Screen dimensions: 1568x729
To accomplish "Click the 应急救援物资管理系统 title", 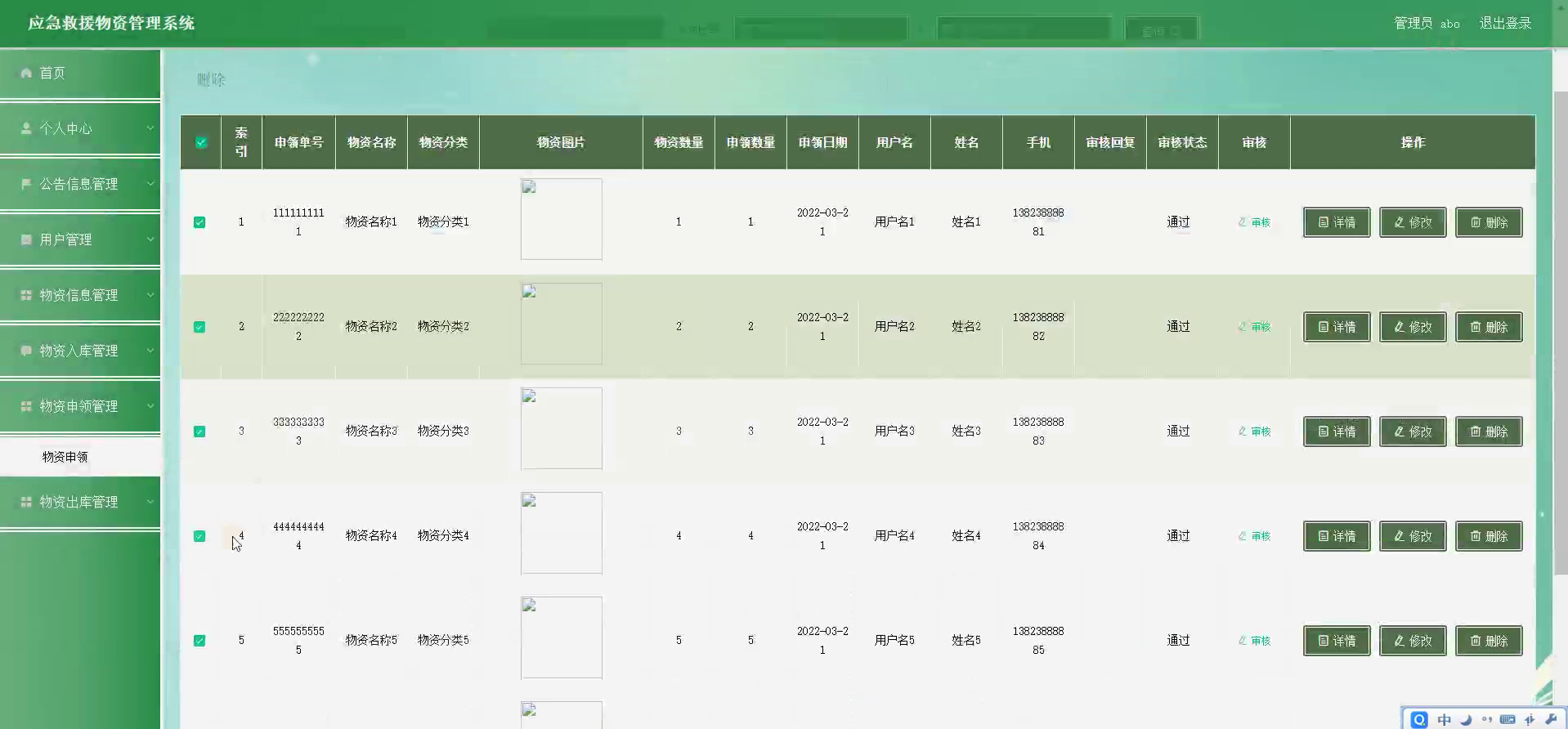I will tap(111, 23).
